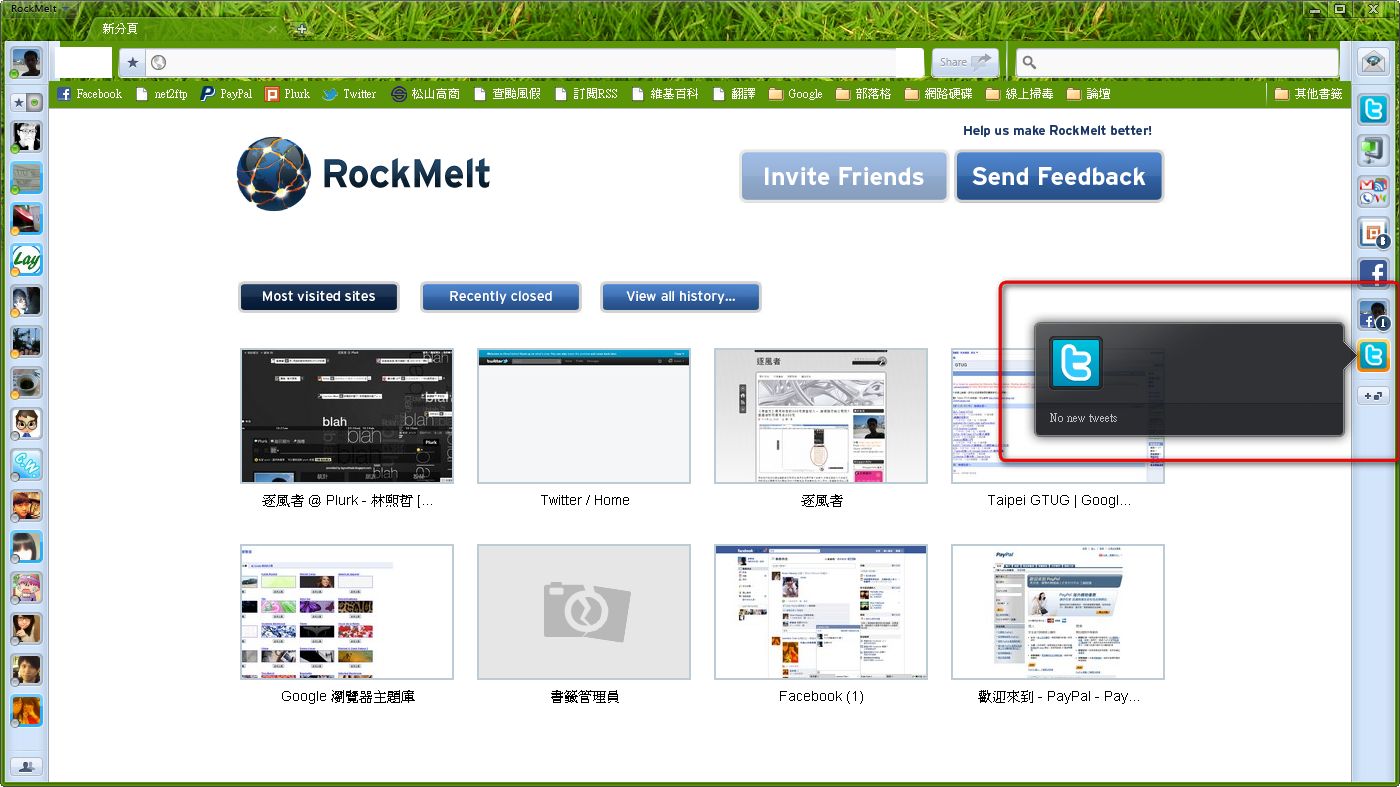
Task: Open my profile avatar at top left
Action: point(26,62)
